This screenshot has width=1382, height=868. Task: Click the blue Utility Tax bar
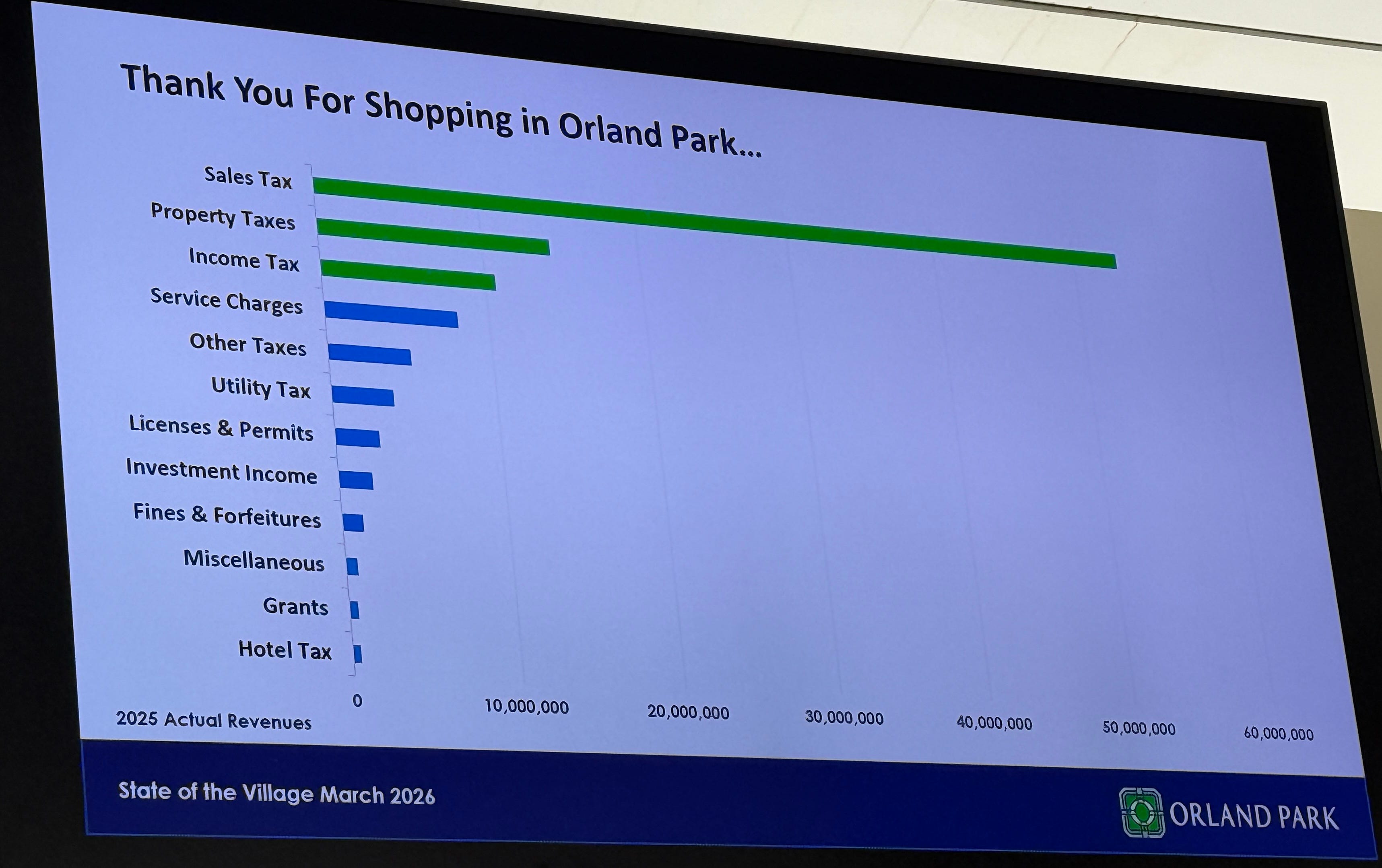(363, 396)
